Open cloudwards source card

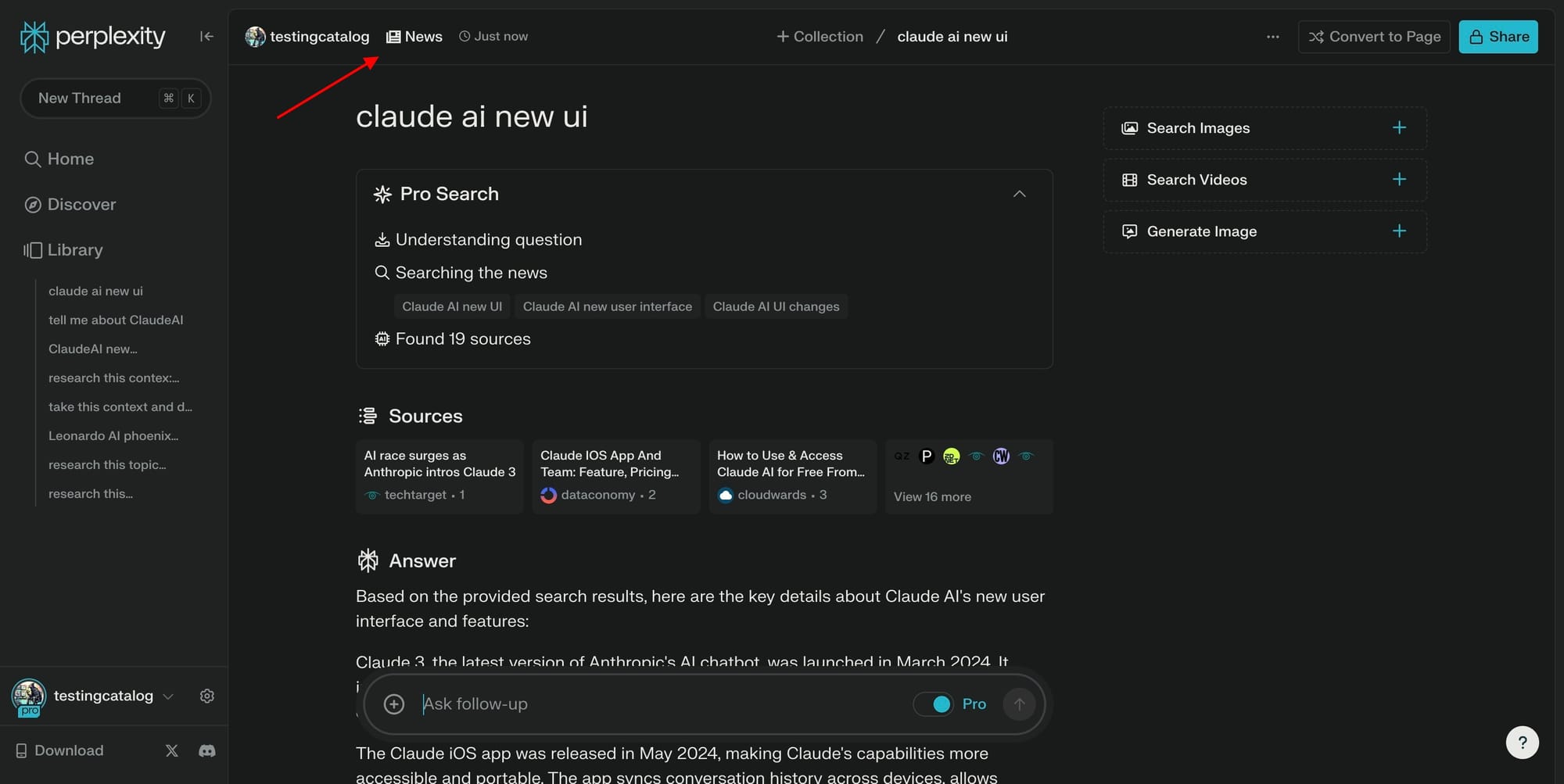[793, 476]
